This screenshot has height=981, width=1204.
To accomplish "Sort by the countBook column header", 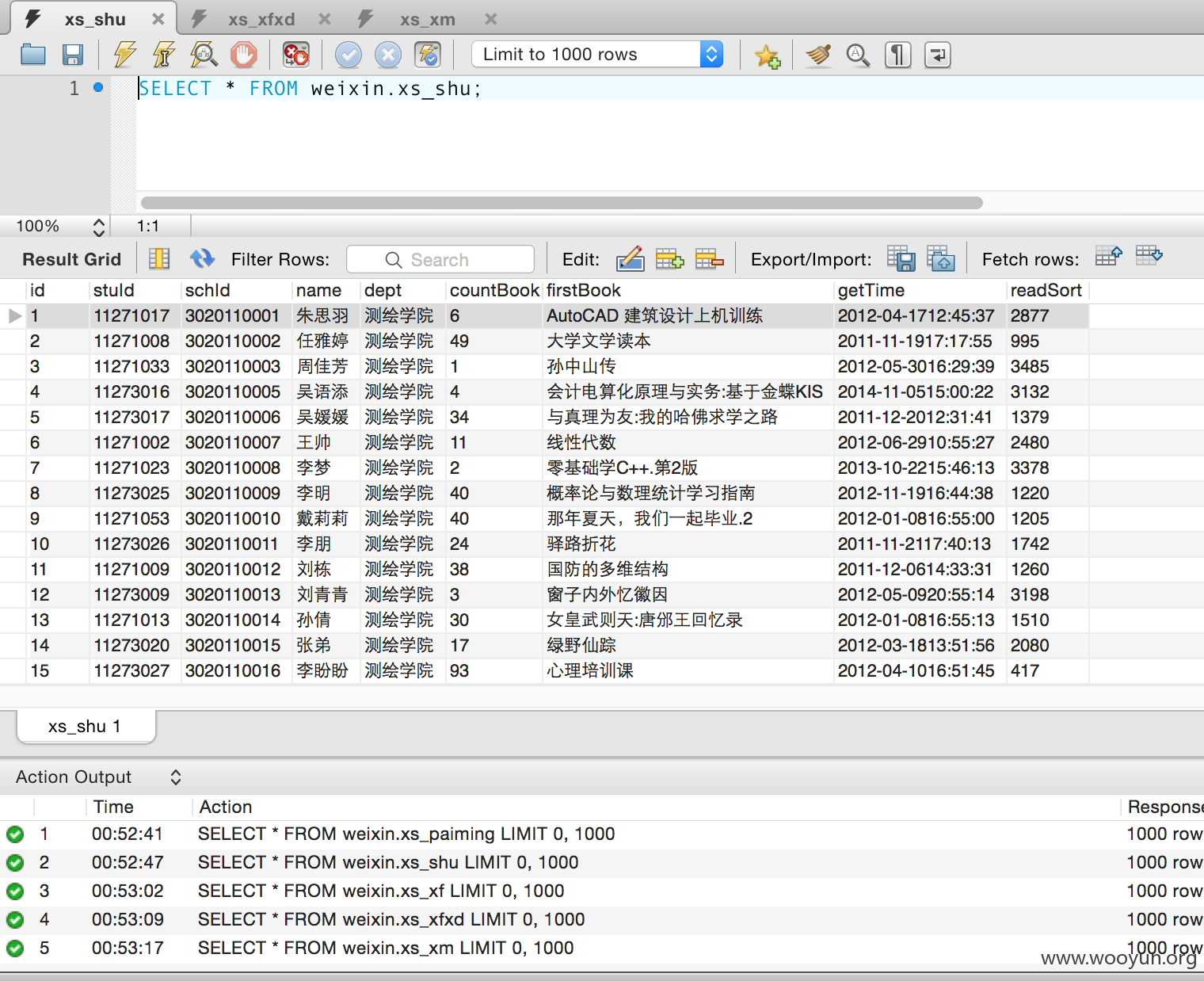I will 494,291.
